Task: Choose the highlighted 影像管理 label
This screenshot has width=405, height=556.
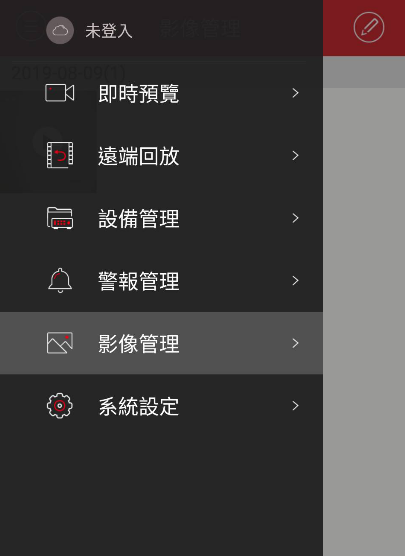Action: coord(139,344)
